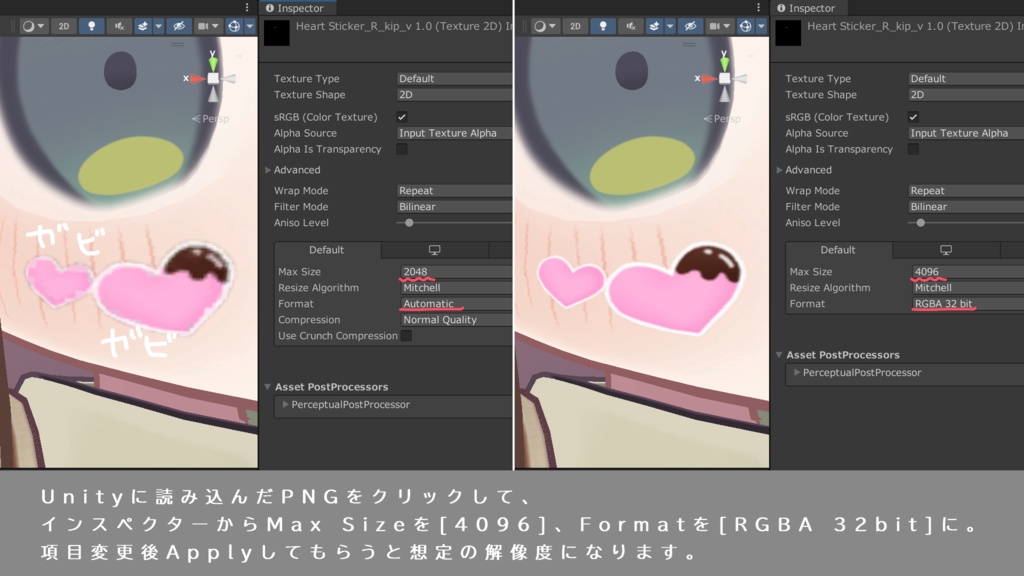
Task: Open Max Size 4096 dropdown in right Inspector
Action: [968, 272]
